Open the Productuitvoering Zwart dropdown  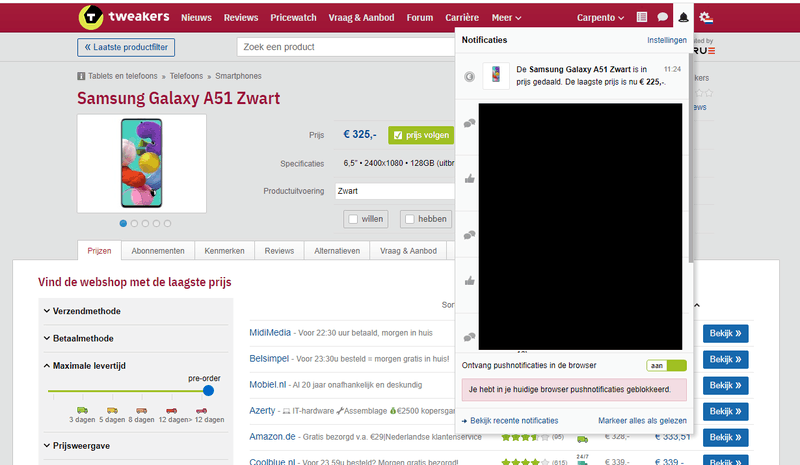point(395,191)
